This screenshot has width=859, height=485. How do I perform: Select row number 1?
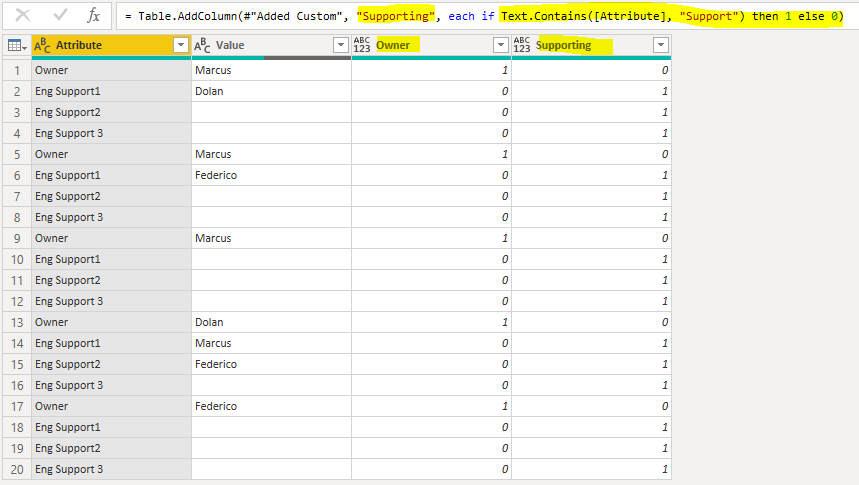pyautogui.click(x=17, y=70)
